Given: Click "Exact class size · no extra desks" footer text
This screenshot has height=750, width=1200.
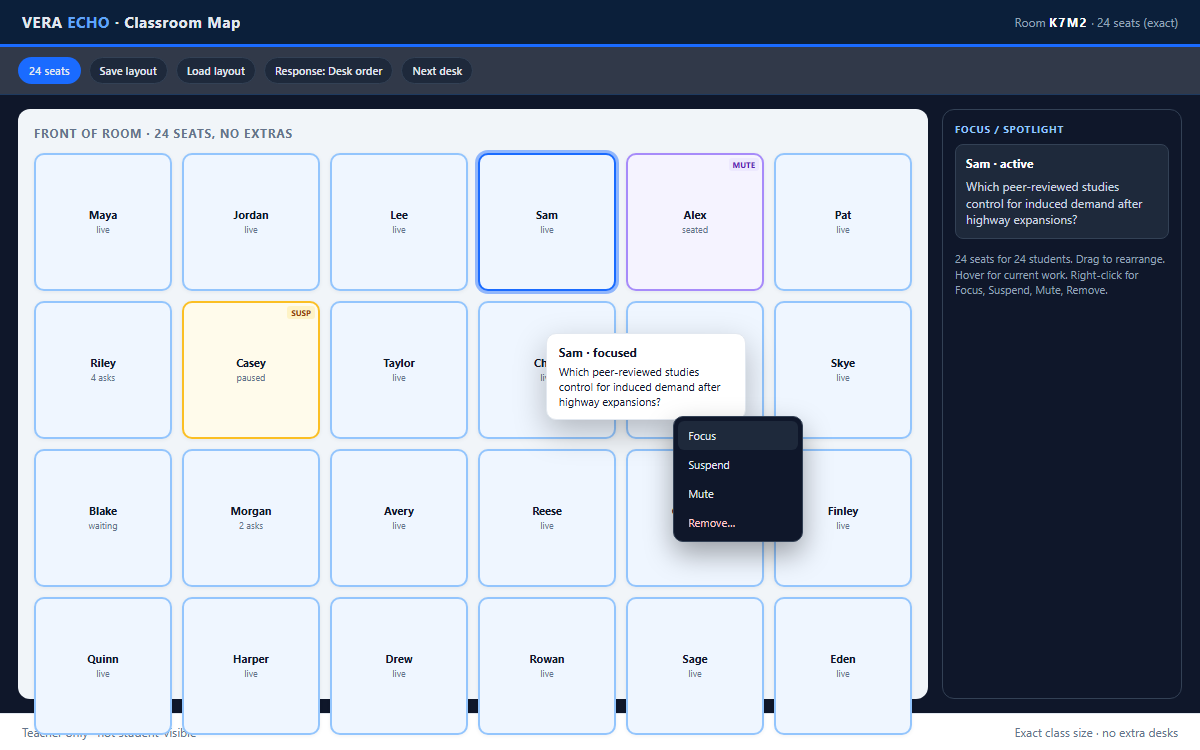Looking at the screenshot, I should pyautogui.click(x=1097, y=733).
